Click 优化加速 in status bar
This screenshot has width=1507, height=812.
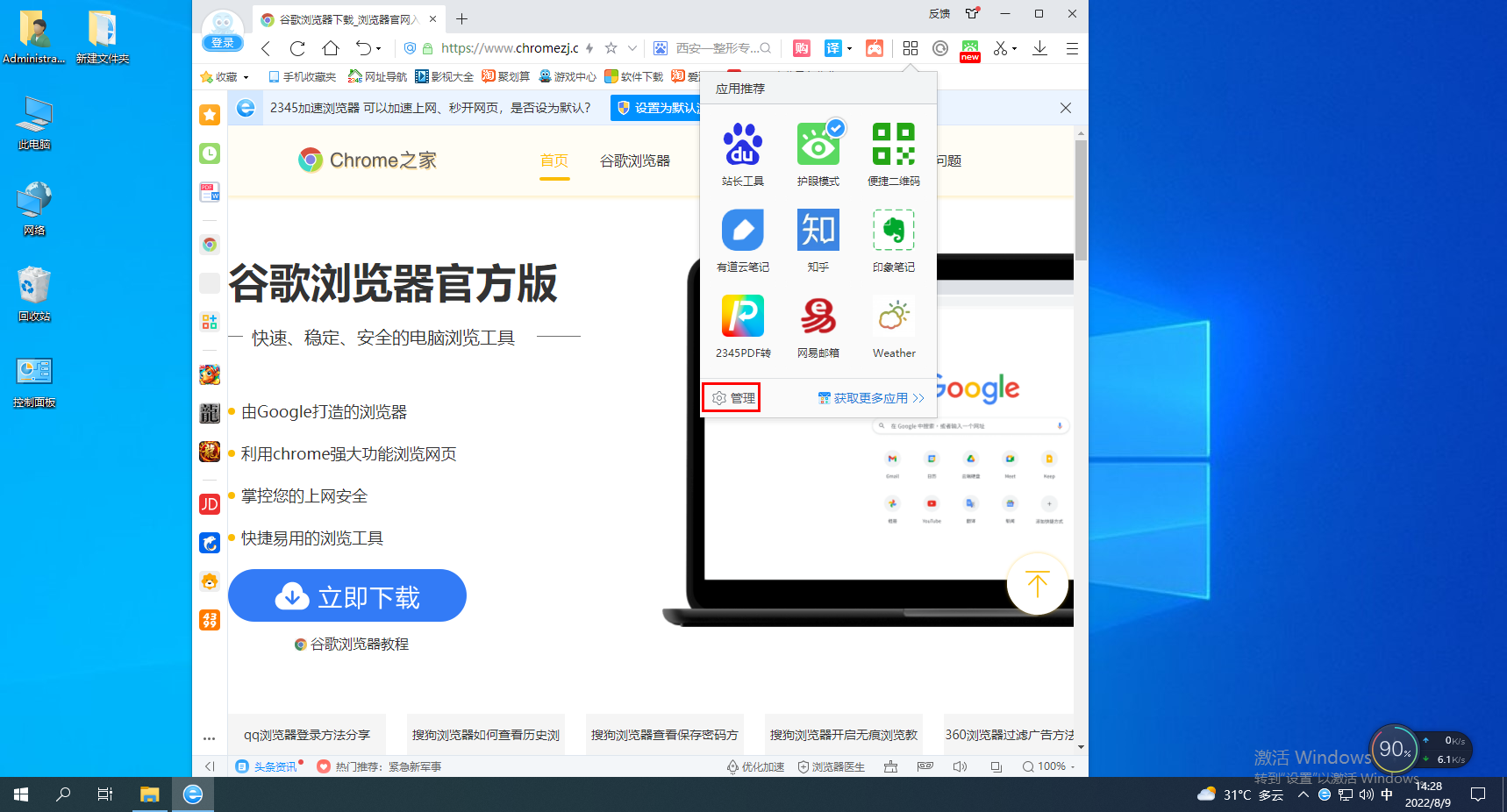pos(755,766)
